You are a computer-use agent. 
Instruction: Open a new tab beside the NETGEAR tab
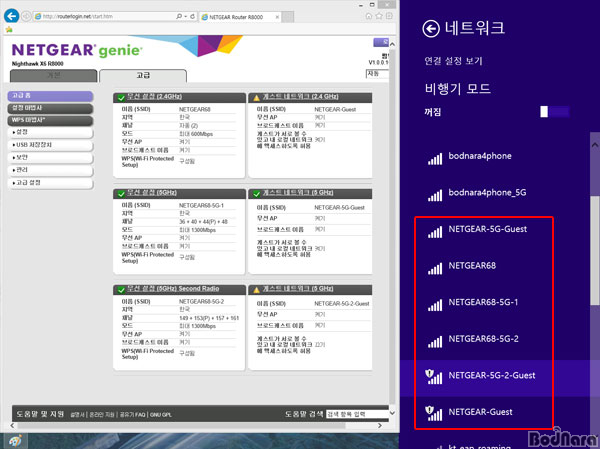click(288, 17)
